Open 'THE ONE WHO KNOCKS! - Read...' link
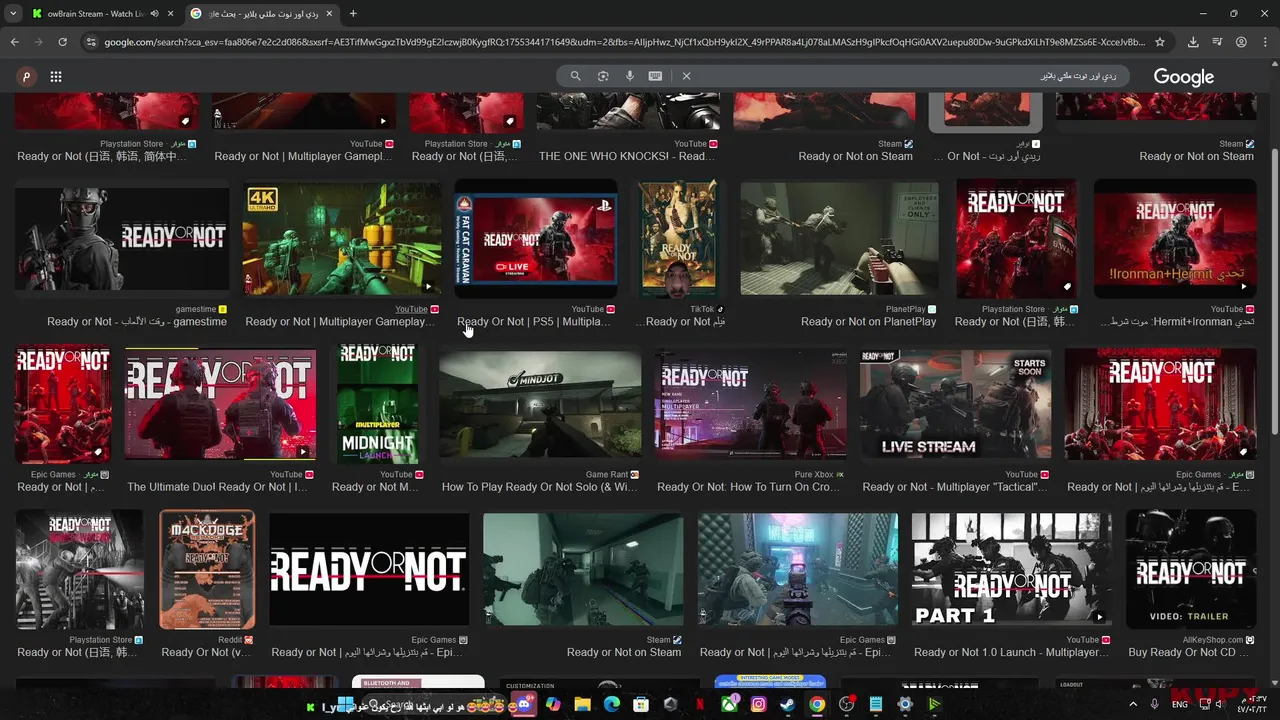The height and width of the screenshot is (720, 1280). click(627, 156)
